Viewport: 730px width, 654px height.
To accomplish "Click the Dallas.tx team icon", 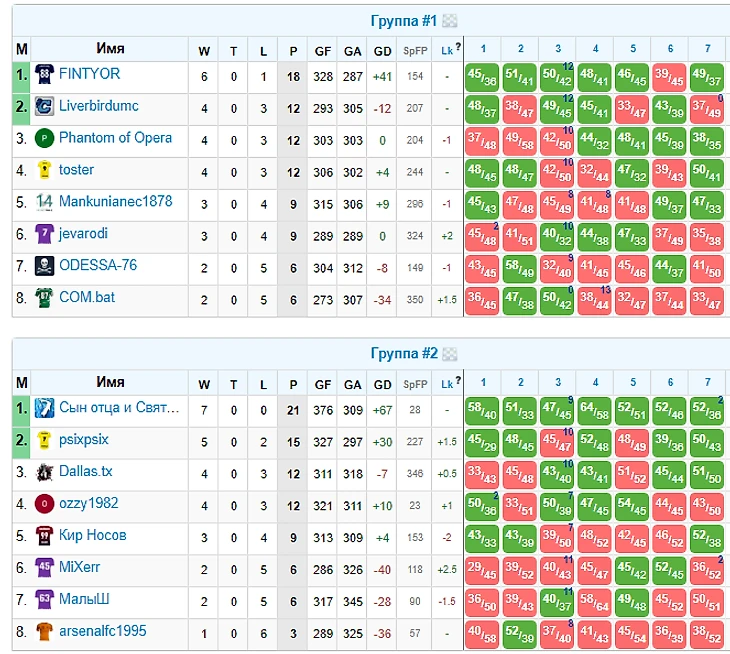I will tap(45, 472).
